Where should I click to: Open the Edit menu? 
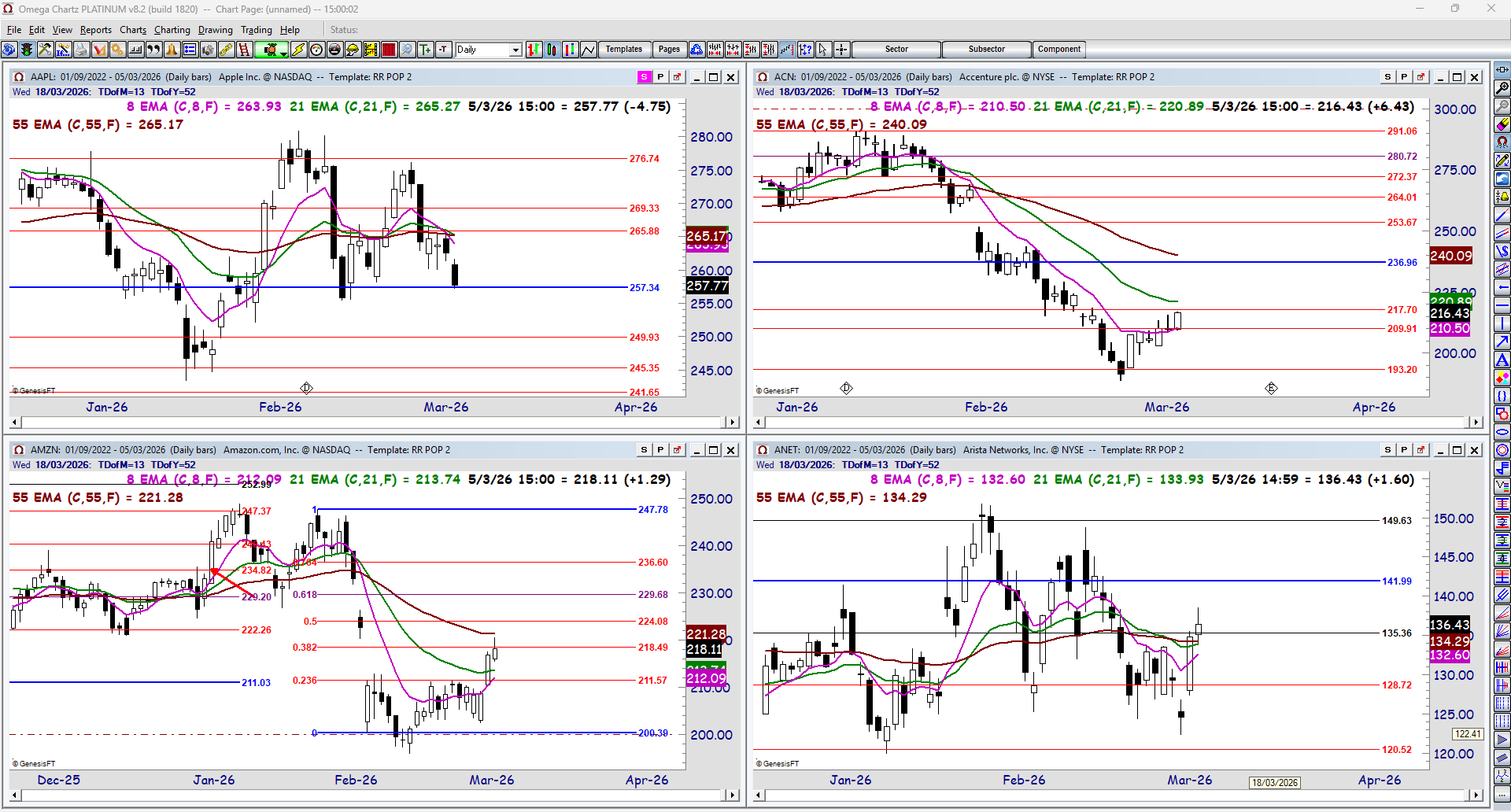tap(37, 30)
